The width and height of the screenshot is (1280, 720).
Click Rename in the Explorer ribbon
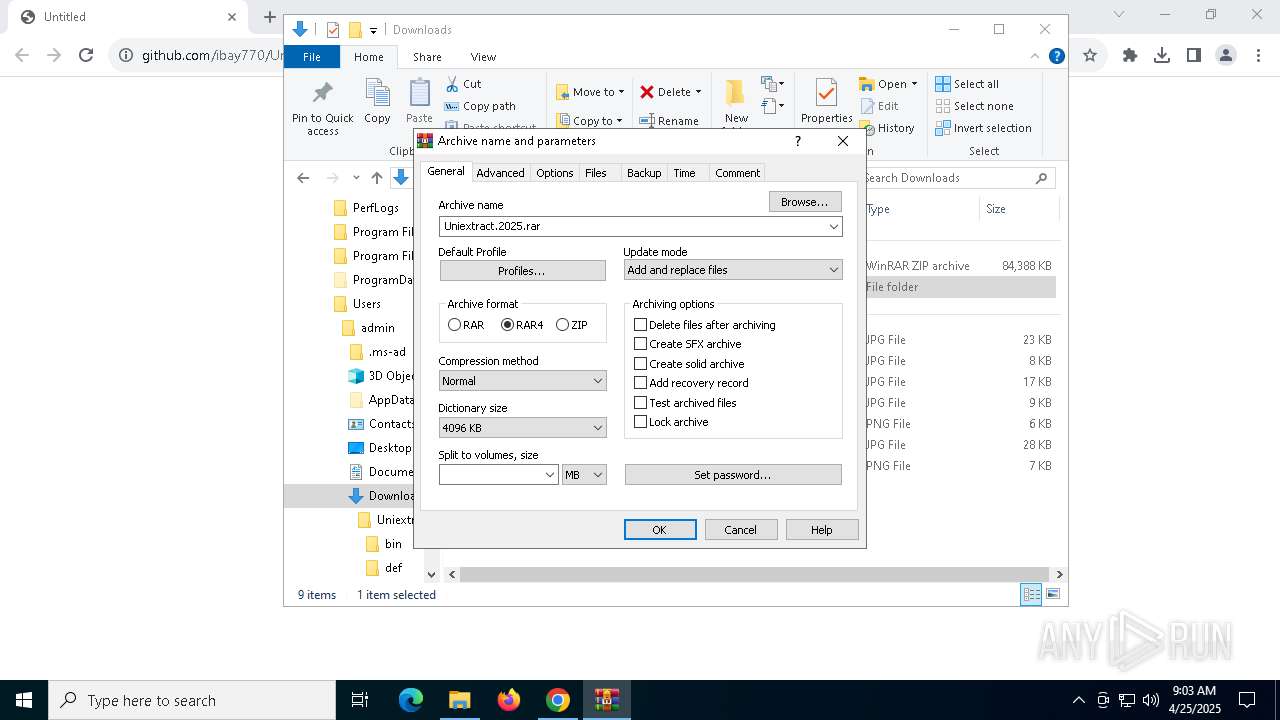pos(670,121)
